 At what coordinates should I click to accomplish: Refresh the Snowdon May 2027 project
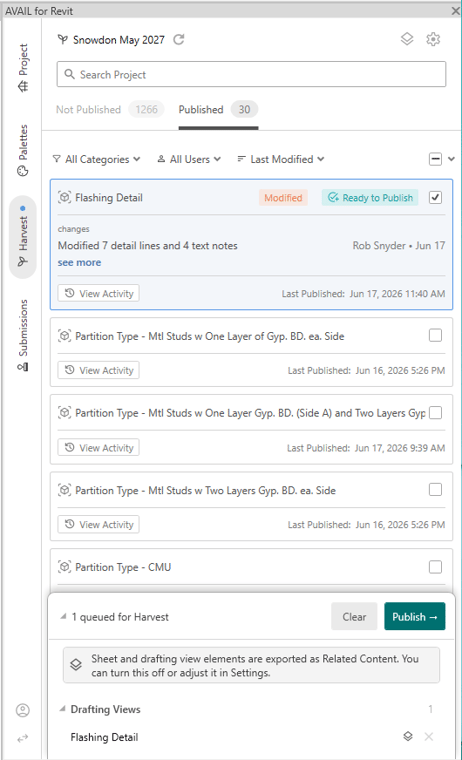coord(179,40)
